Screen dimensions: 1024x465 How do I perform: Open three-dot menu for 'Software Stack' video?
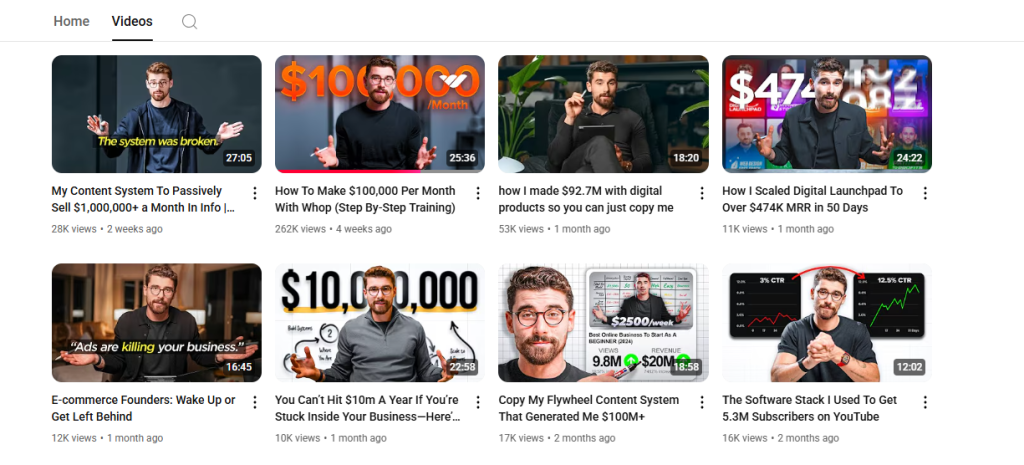925,402
